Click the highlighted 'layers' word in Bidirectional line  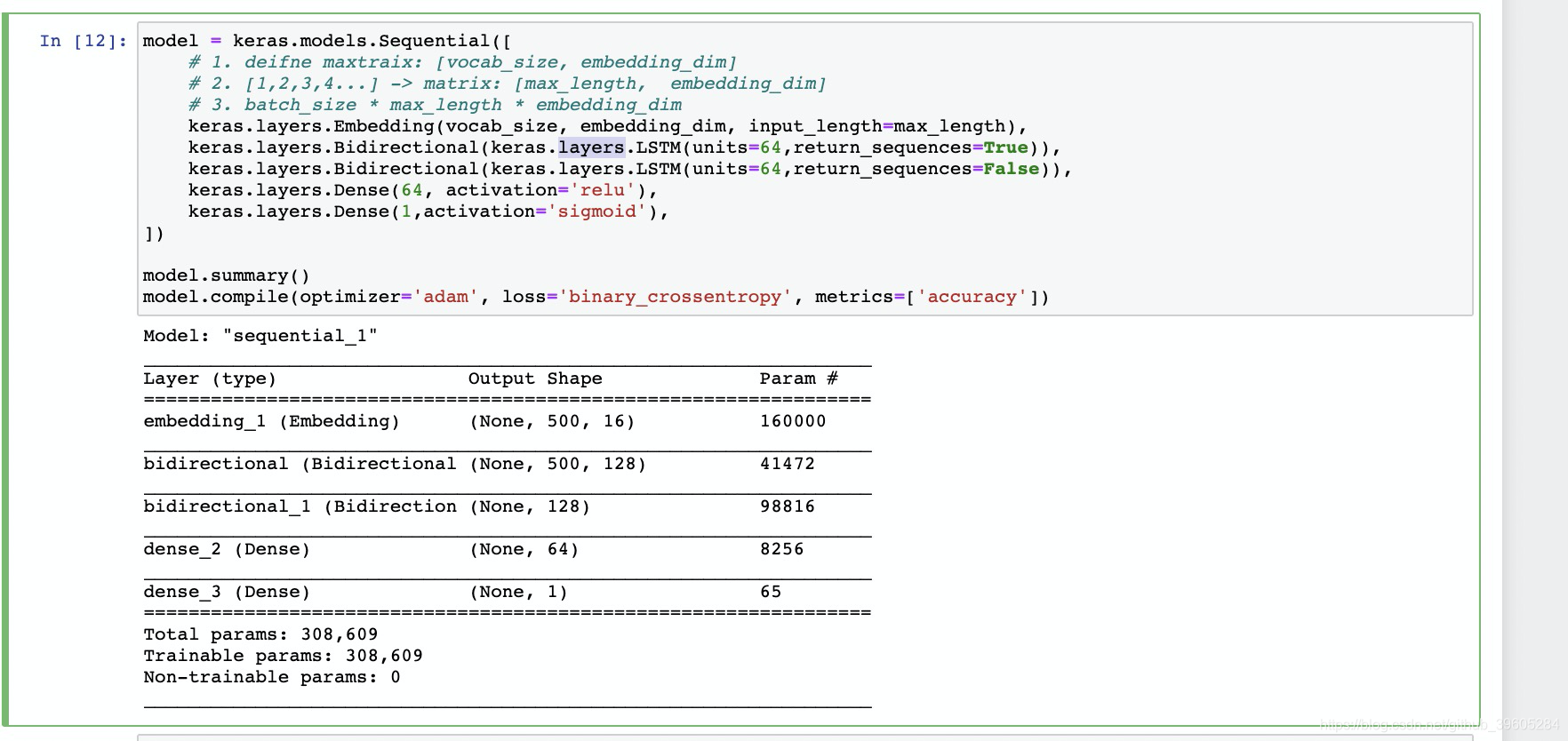(591, 147)
